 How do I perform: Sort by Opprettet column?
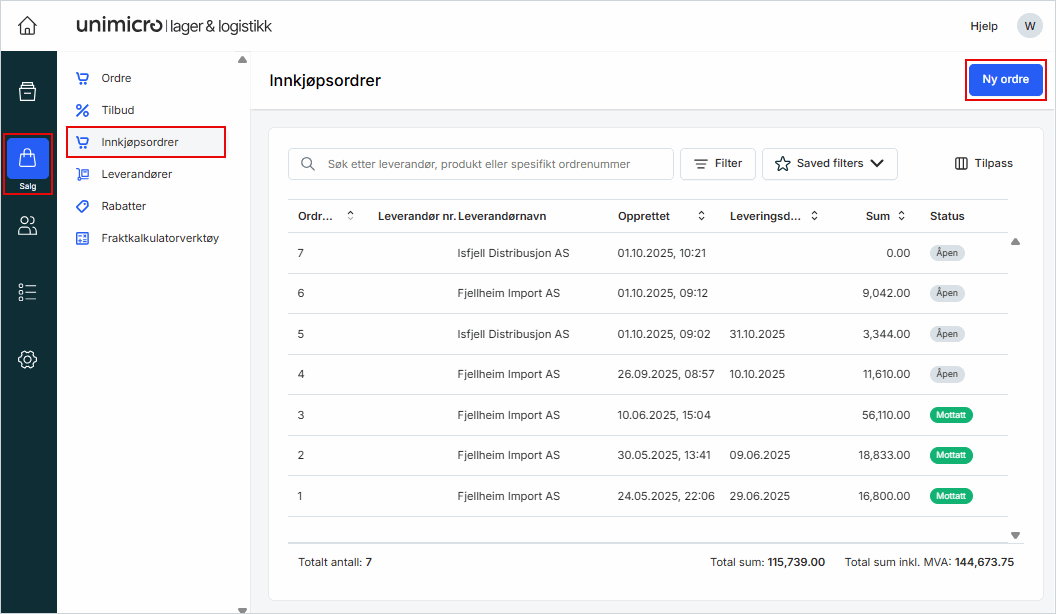point(662,216)
